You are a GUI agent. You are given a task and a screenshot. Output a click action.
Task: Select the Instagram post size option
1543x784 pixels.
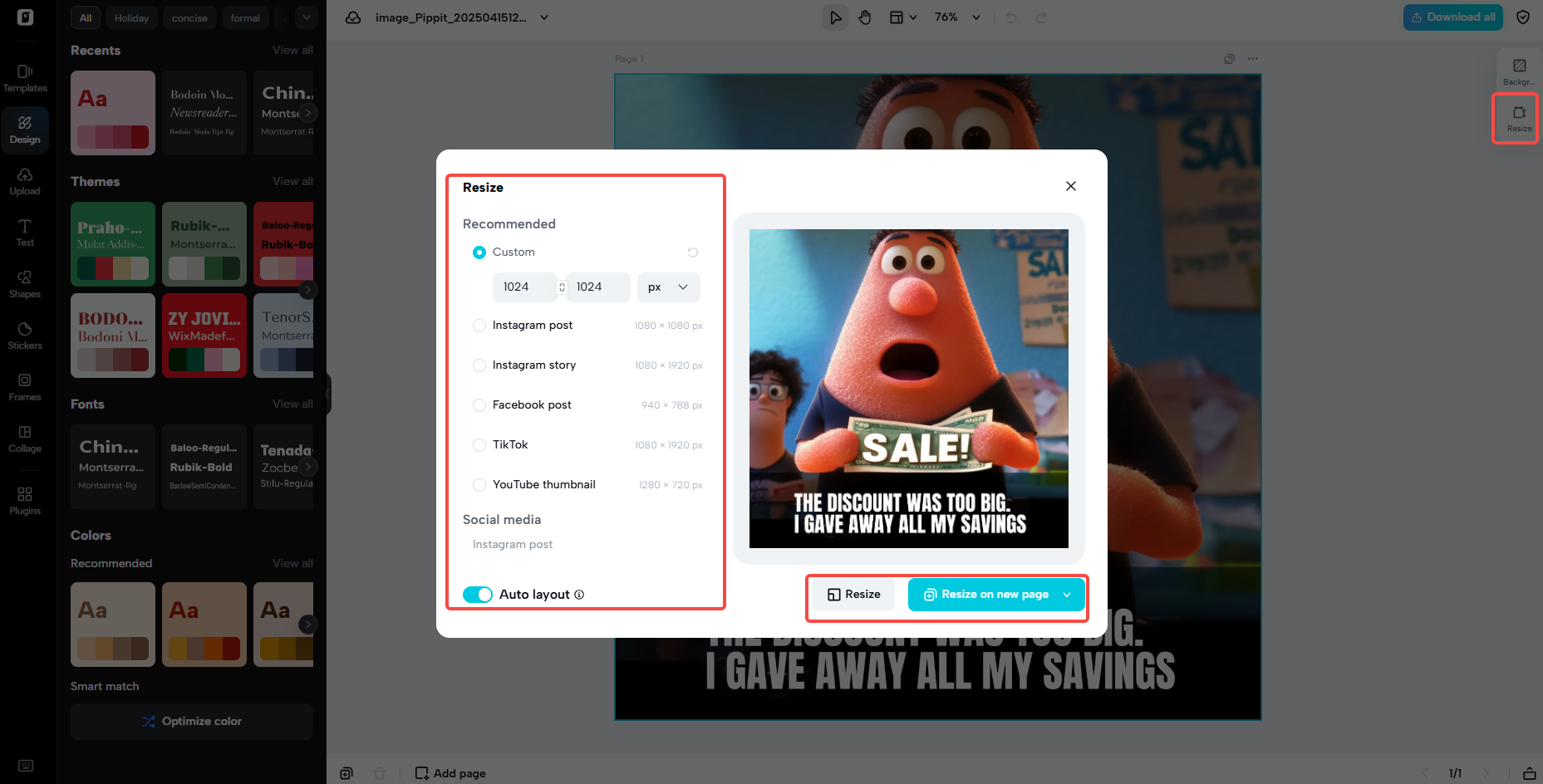click(479, 326)
